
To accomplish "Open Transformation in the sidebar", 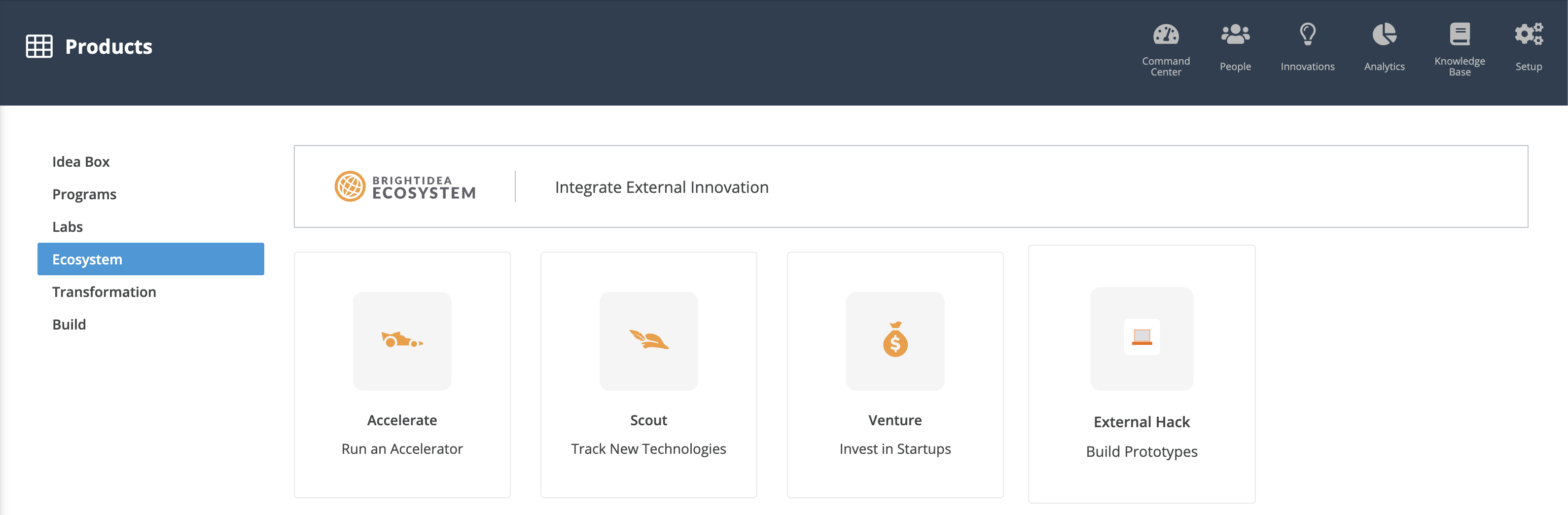I will (104, 292).
